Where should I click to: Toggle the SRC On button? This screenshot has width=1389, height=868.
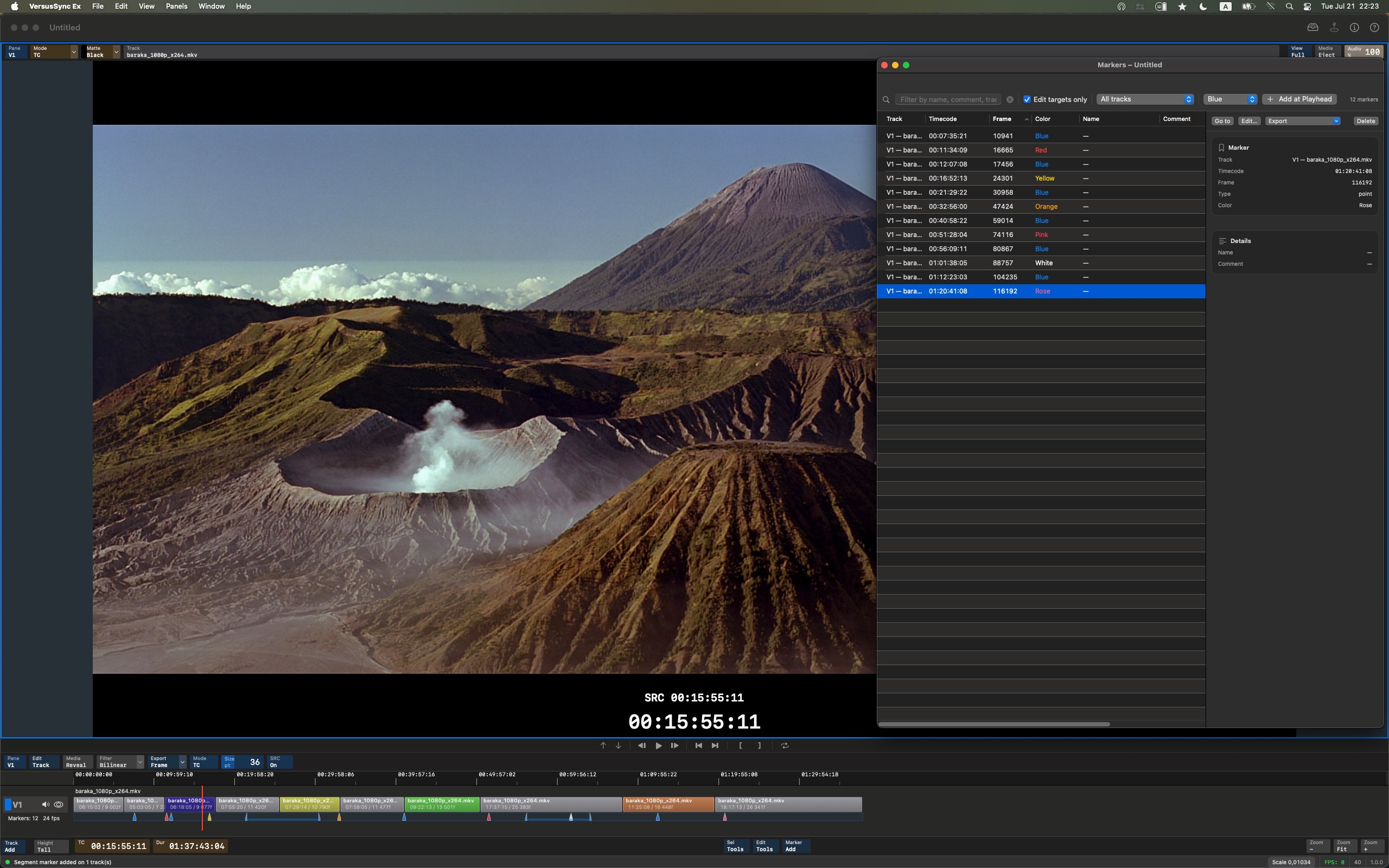coord(279,761)
